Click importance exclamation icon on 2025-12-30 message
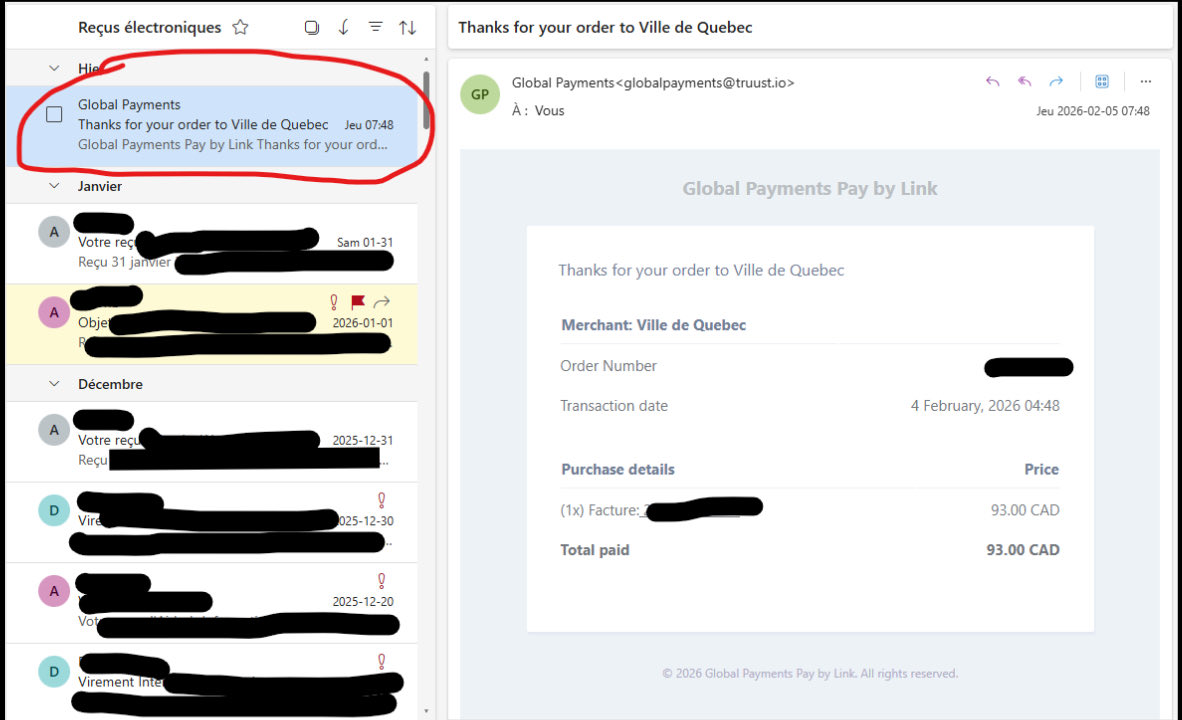Screen dimensions: 1182x720 pos(381,500)
